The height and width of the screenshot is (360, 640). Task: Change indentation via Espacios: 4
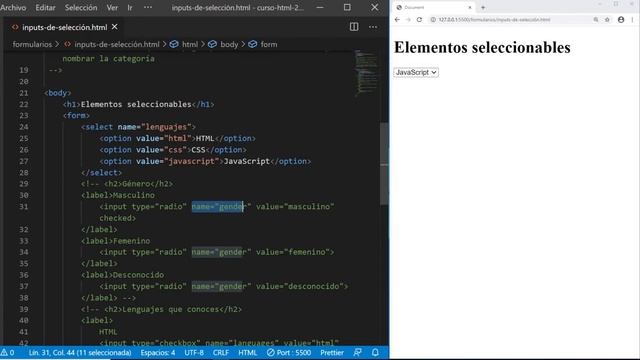(x=158, y=353)
